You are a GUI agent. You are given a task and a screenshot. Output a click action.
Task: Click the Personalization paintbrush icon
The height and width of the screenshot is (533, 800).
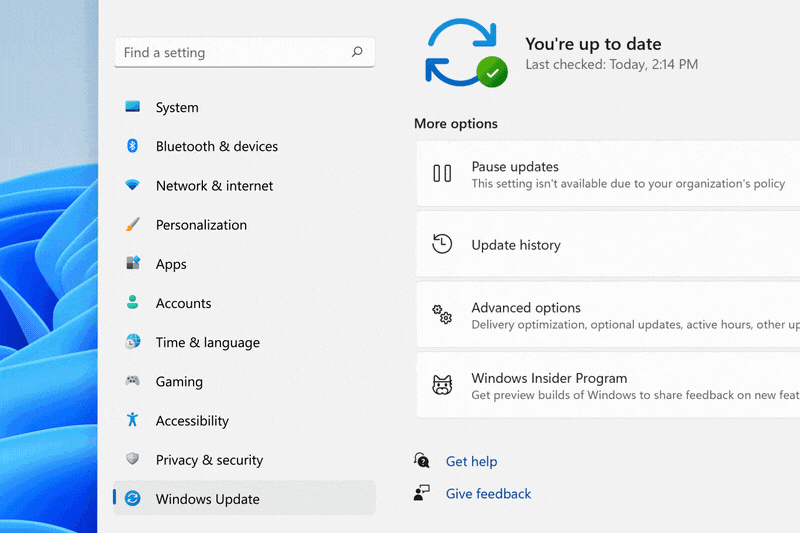click(x=132, y=225)
